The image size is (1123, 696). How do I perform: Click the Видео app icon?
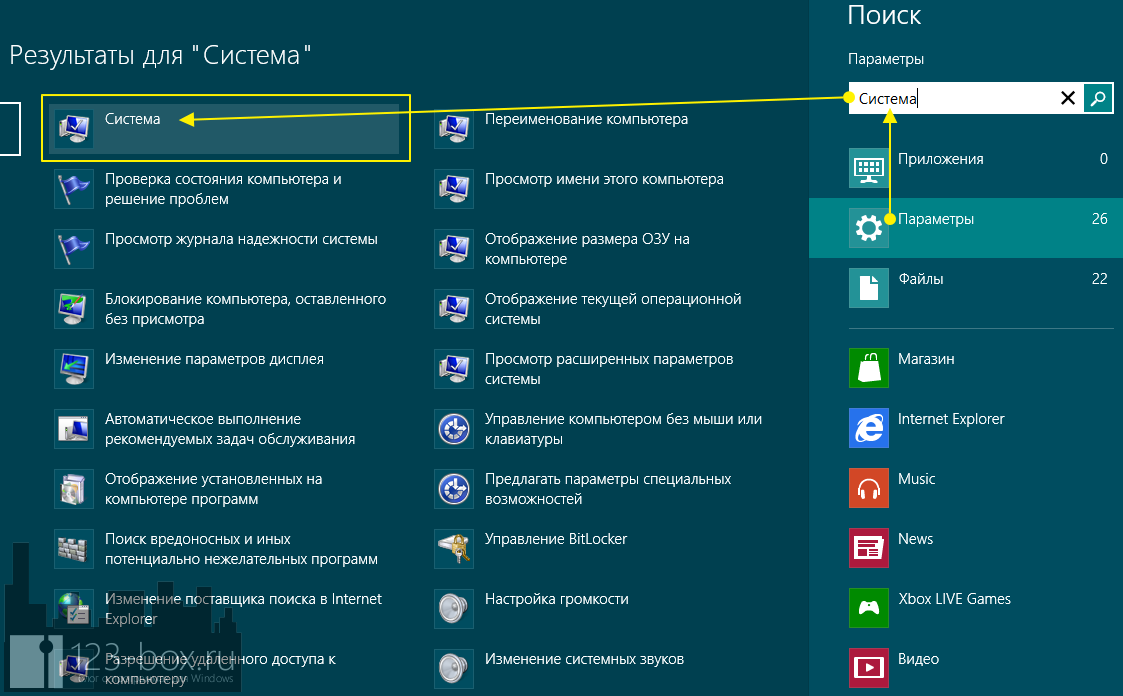[x=869, y=668]
